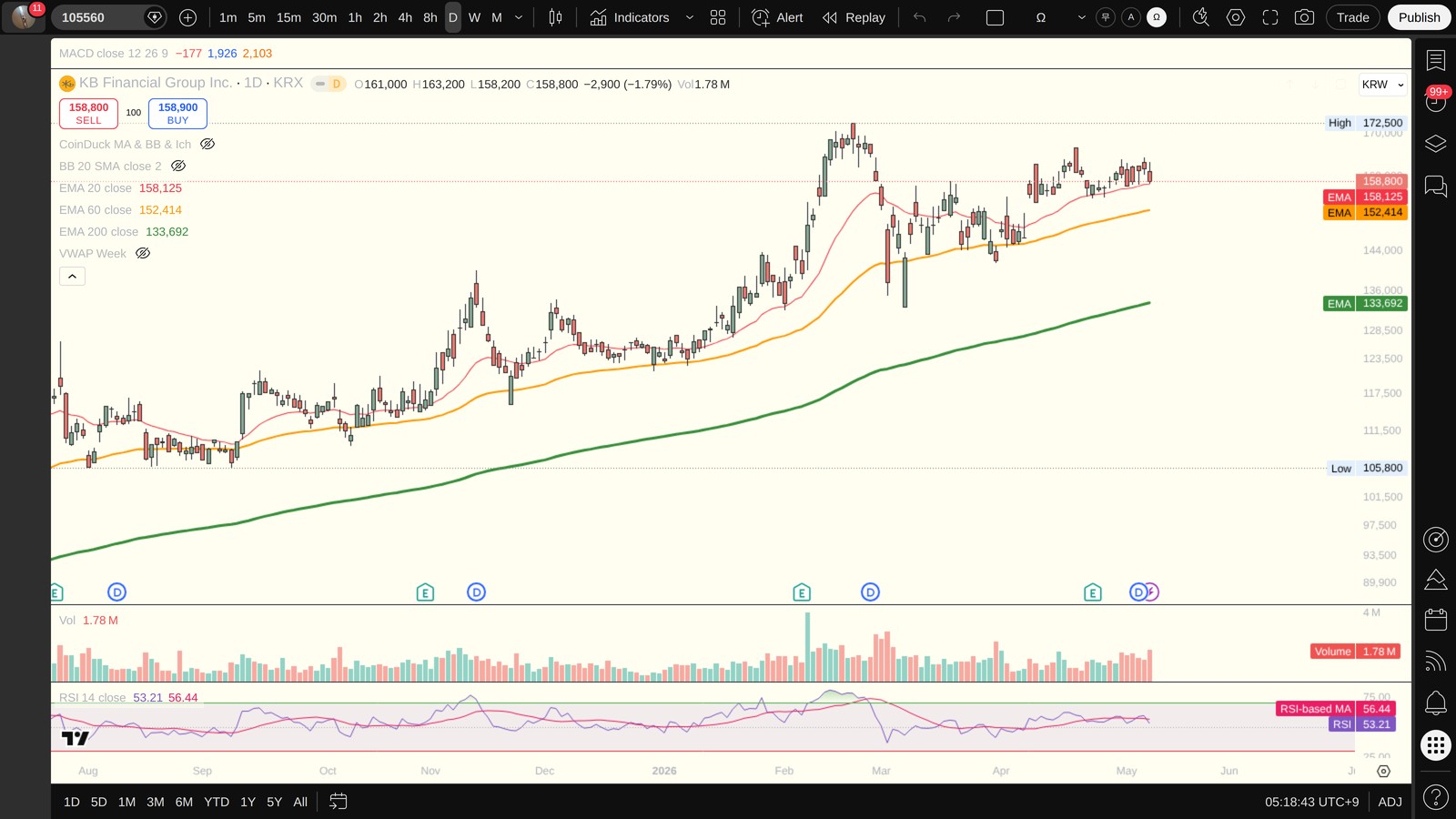
Task: Choose the W weekly timeframe
Action: coord(474,17)
